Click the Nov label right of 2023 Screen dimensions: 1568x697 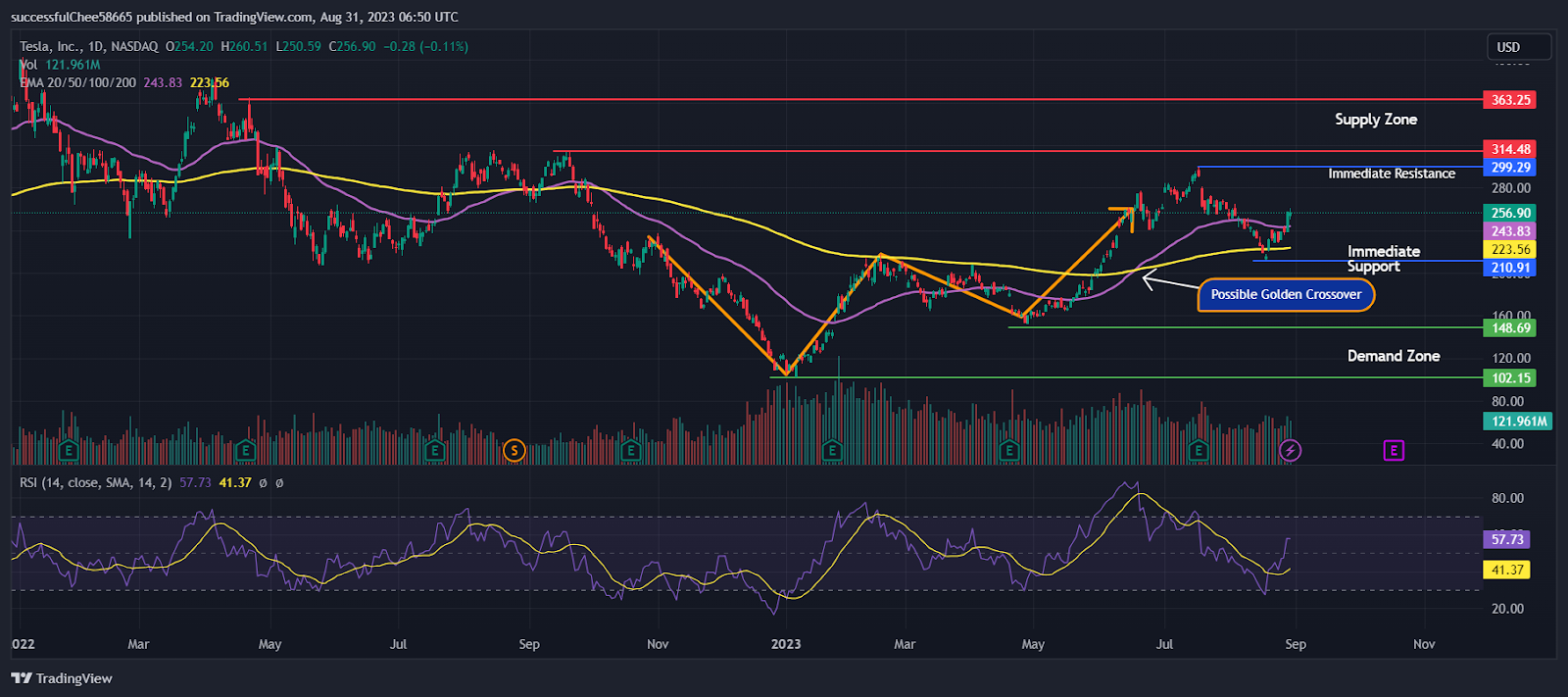click(x=1424, y=644)
